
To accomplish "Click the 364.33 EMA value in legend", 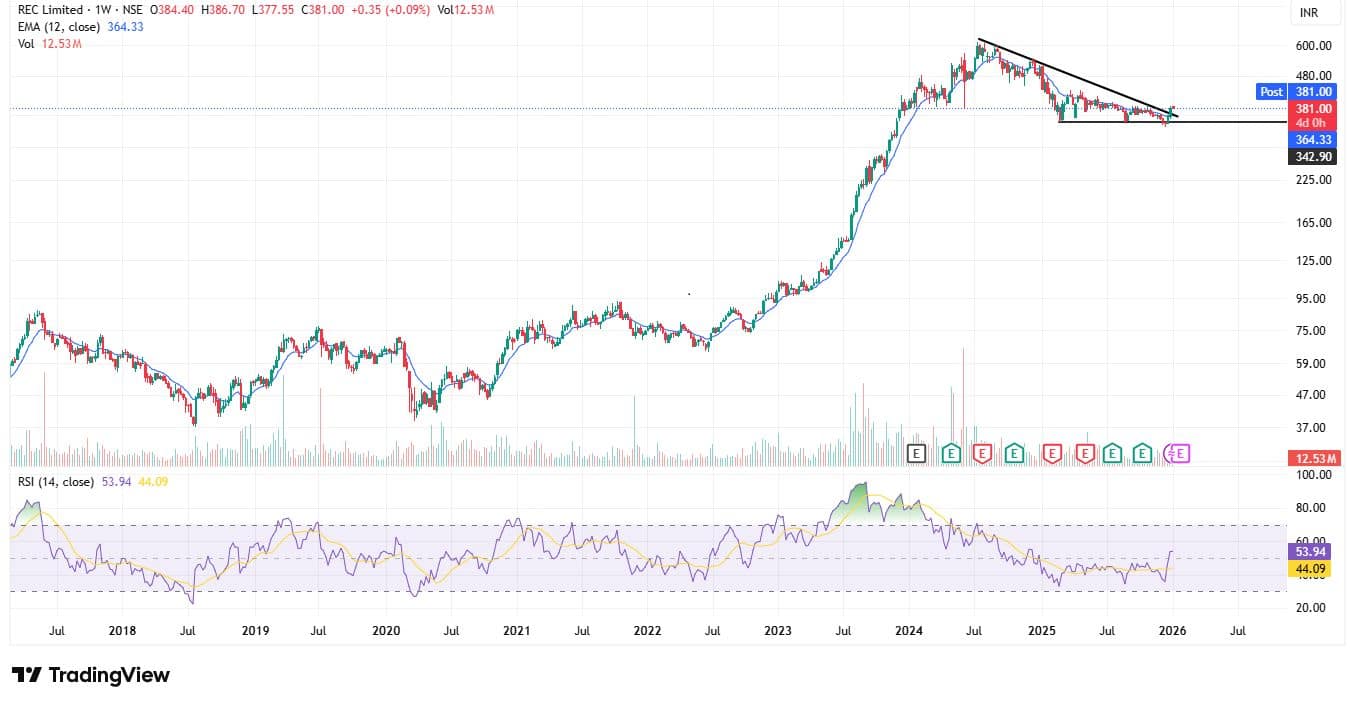I will tap(125, 27).
